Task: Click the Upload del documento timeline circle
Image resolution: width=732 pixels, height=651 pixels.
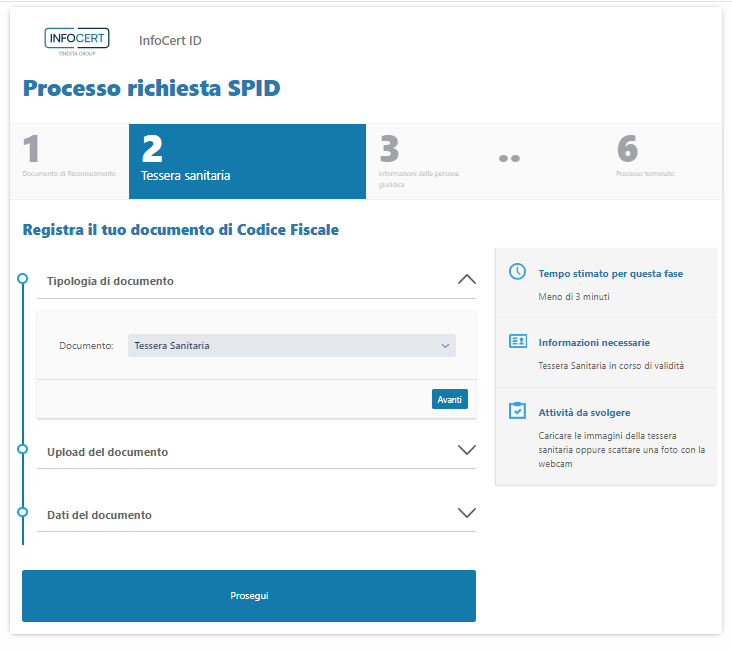Action: (23, 450)
